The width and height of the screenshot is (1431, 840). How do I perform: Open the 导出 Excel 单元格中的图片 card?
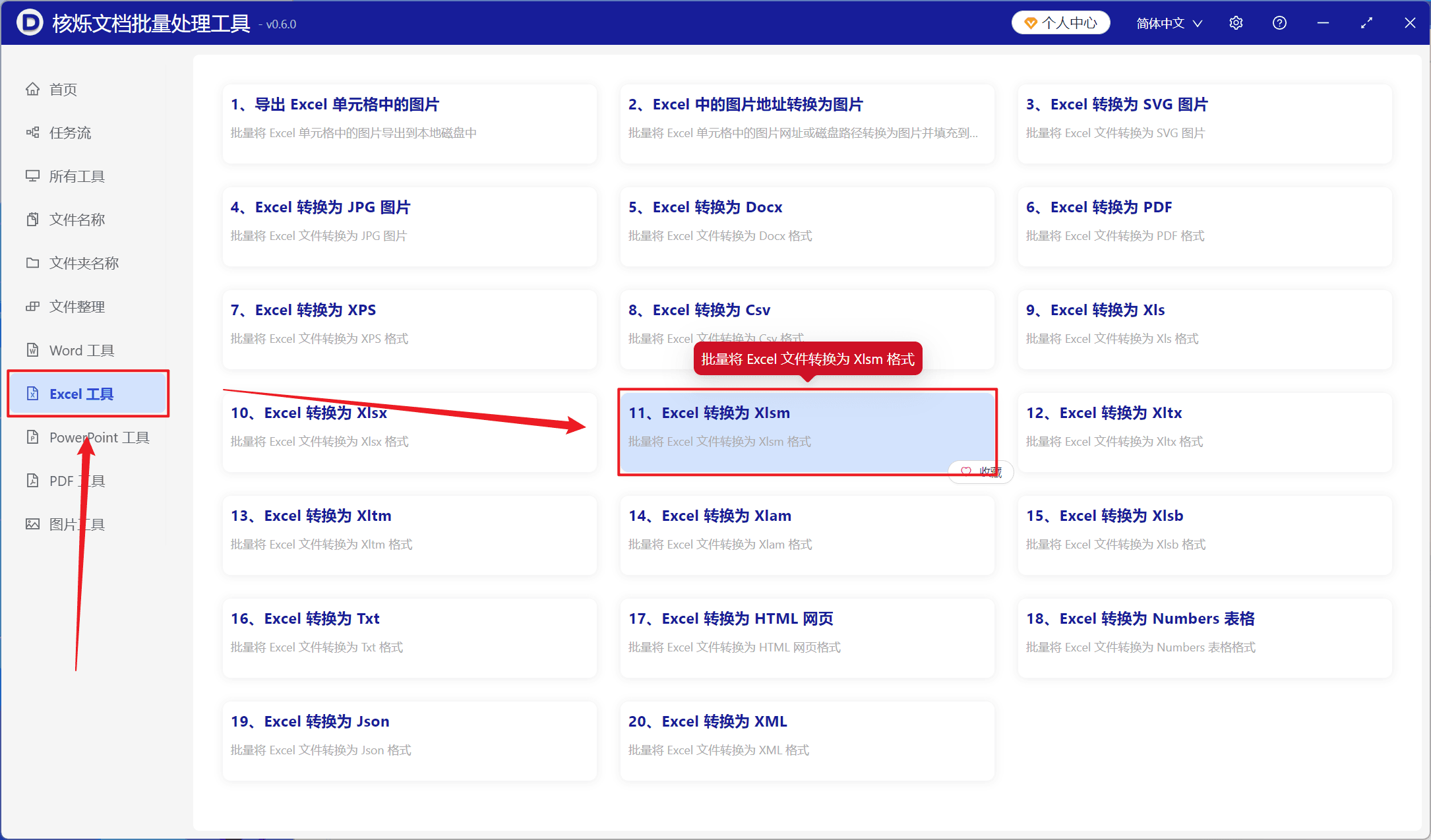pyautogui.click(x=410, y=124)
